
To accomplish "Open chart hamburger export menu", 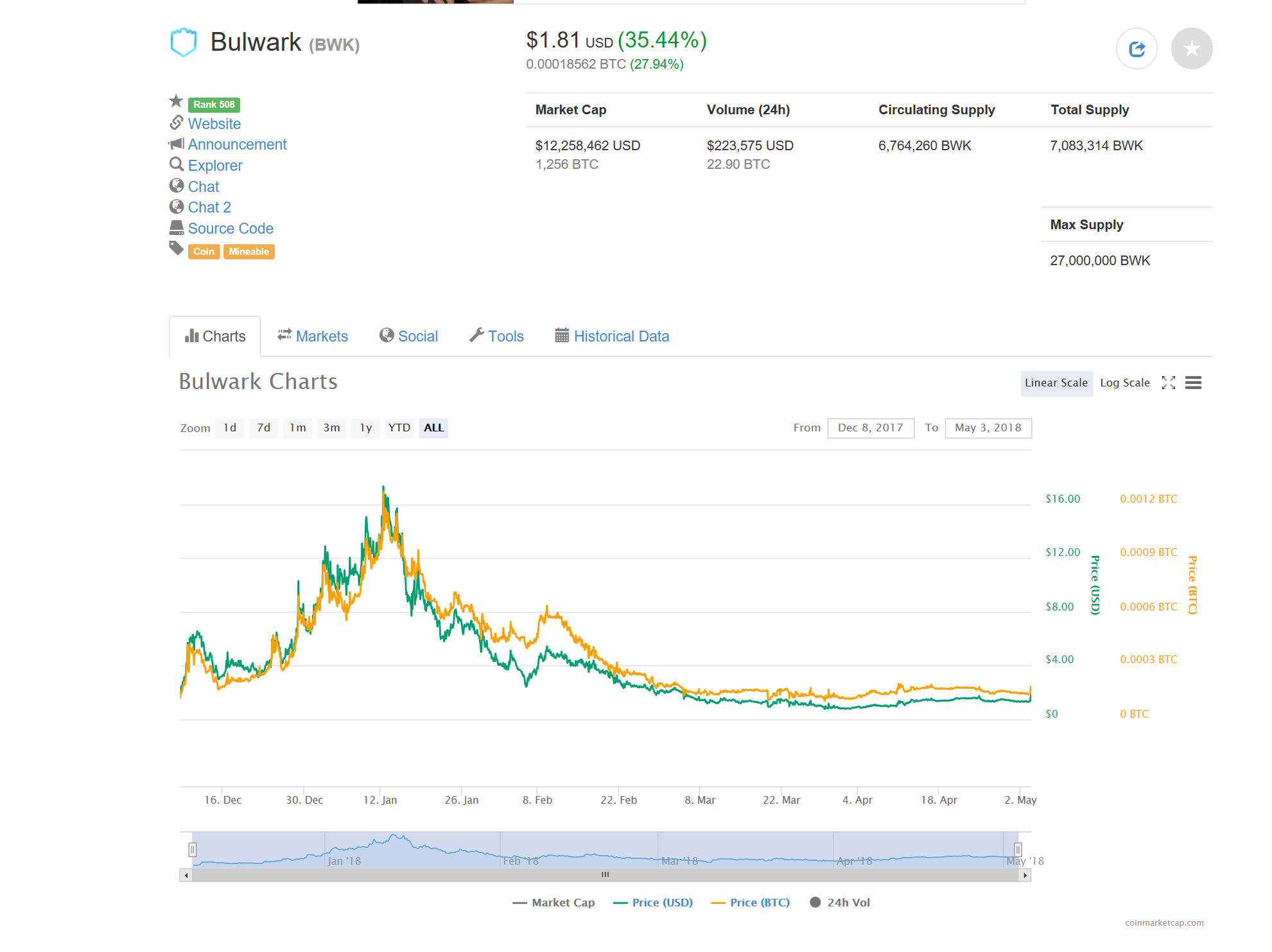I will [1193, 383].
